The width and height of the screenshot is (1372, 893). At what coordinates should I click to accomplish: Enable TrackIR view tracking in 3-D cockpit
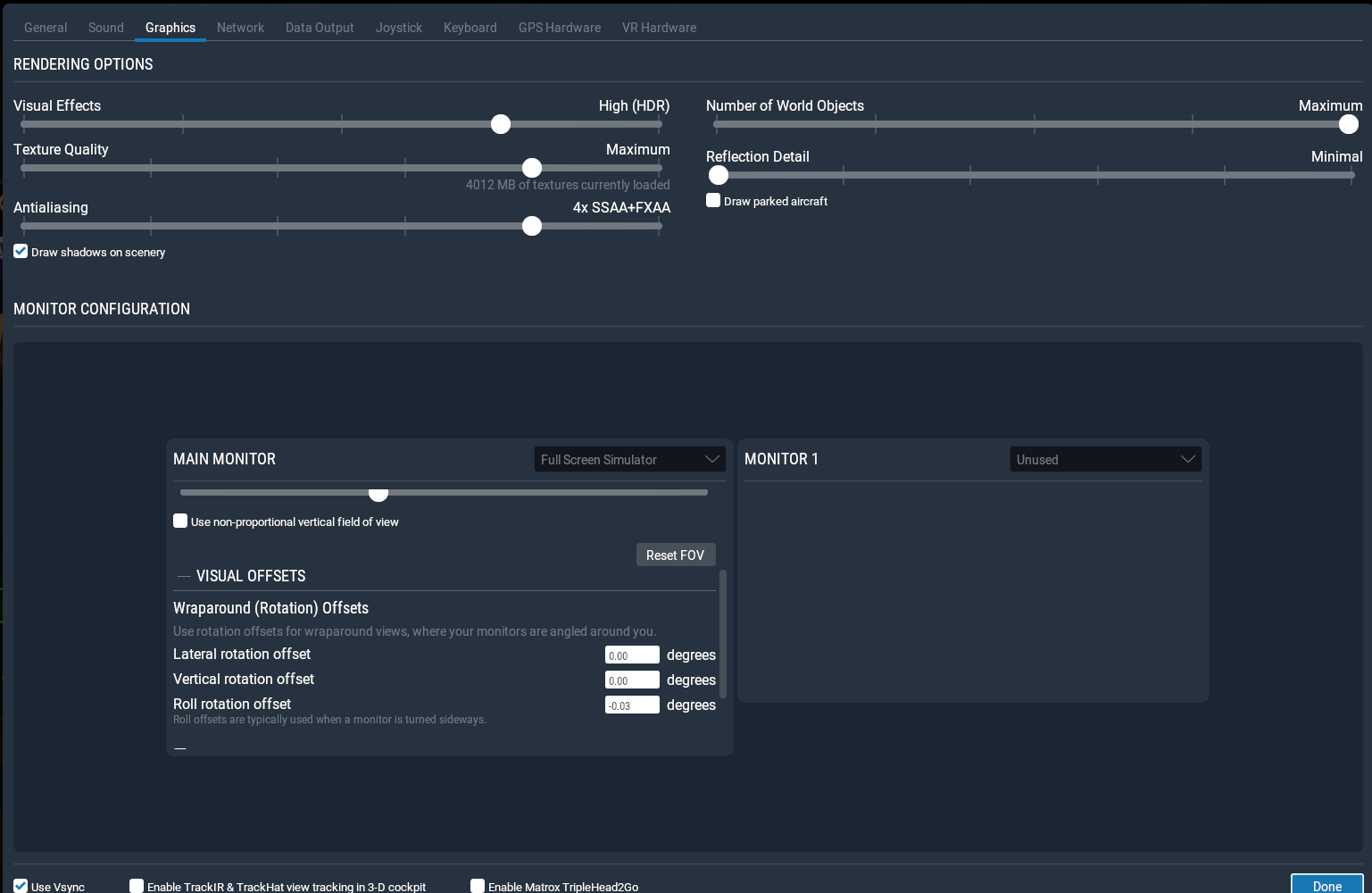(137, 885)
